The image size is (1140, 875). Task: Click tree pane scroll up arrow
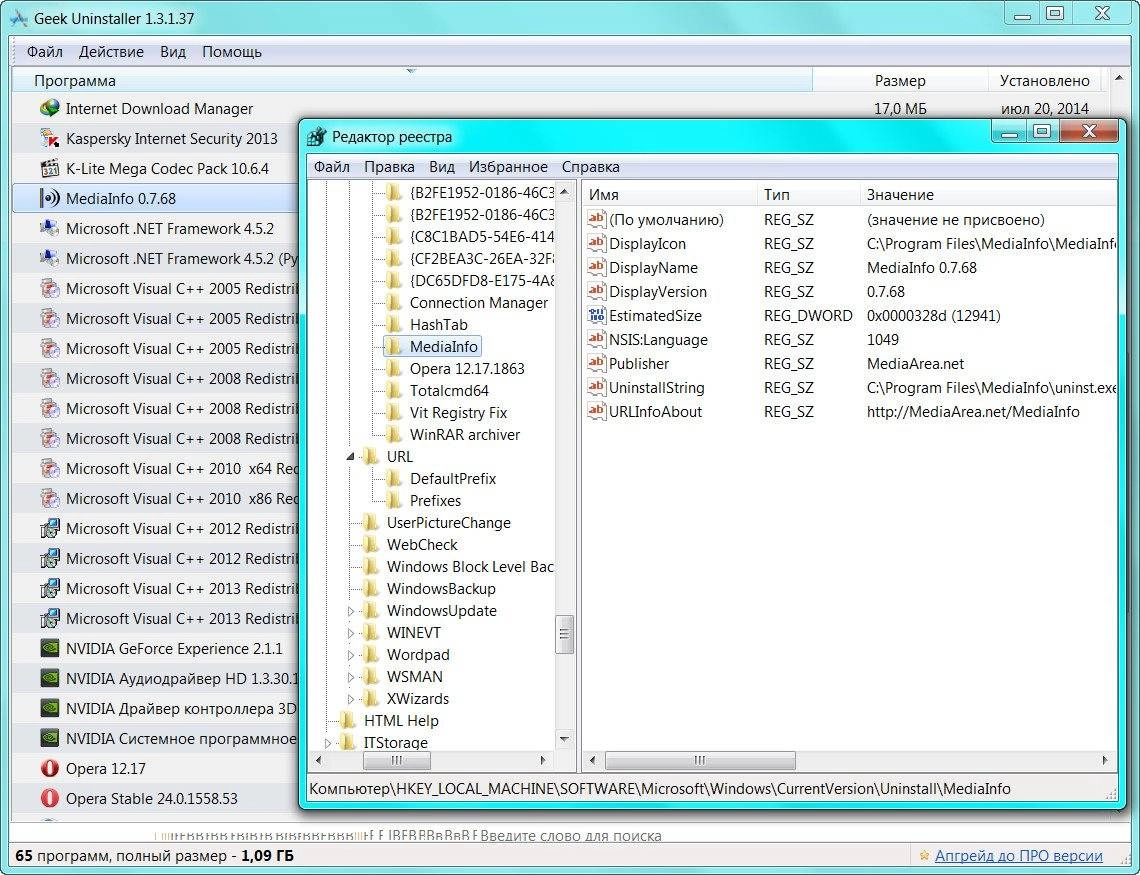tap(564, 193)
